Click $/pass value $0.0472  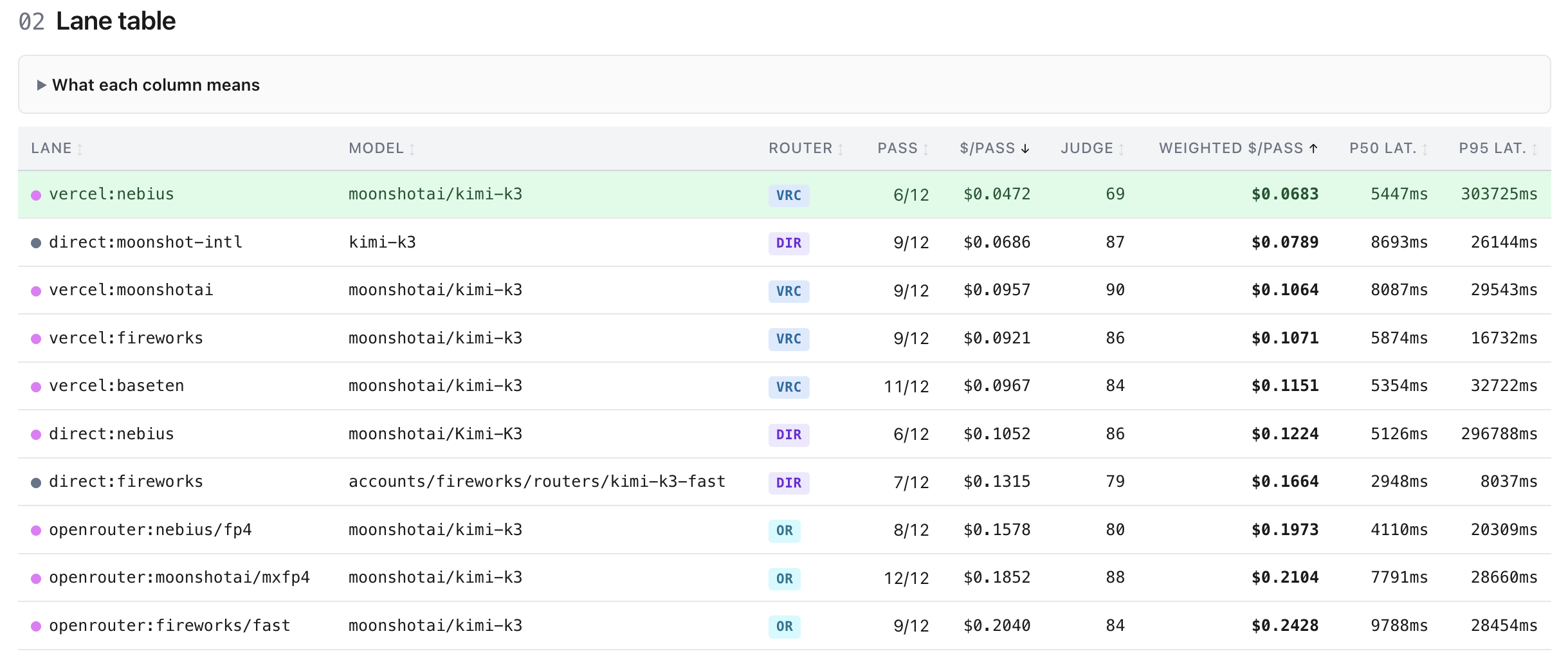tap(997, 194)
